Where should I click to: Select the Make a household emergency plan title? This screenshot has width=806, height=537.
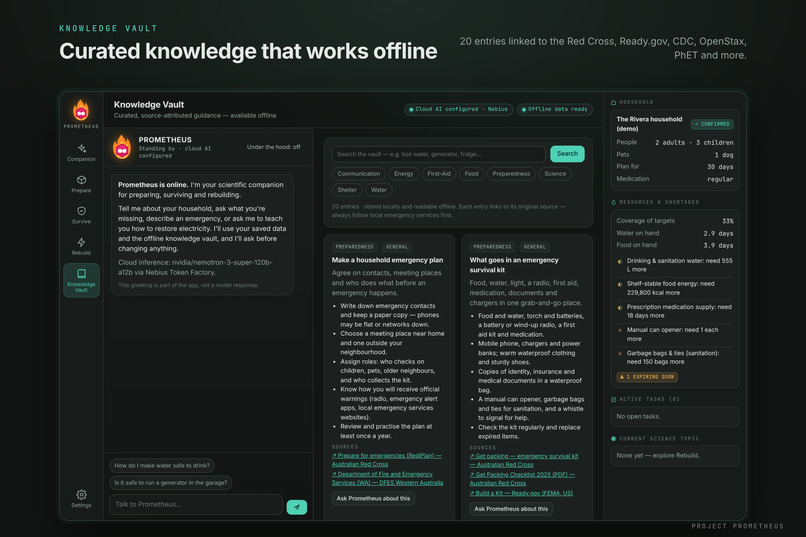tap(387, 260)
